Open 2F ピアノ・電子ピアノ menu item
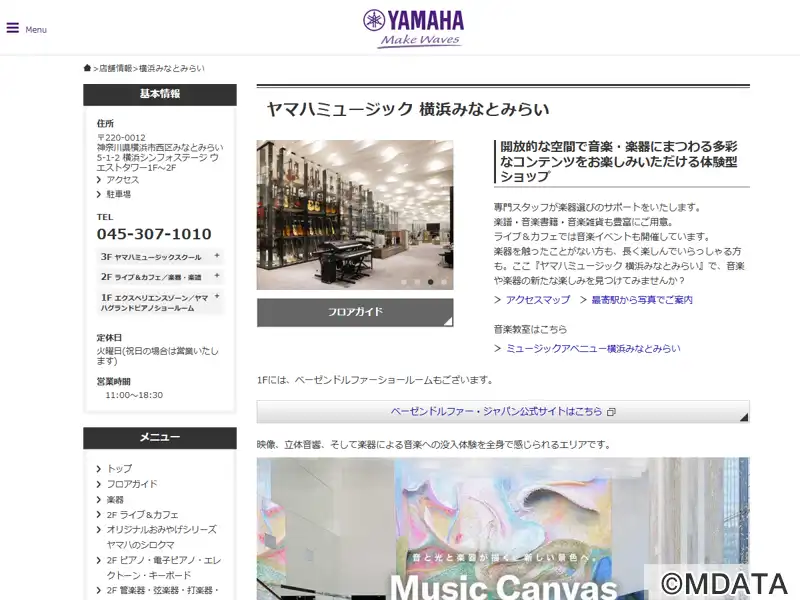 pyautogui.click(x=163, y=567)
